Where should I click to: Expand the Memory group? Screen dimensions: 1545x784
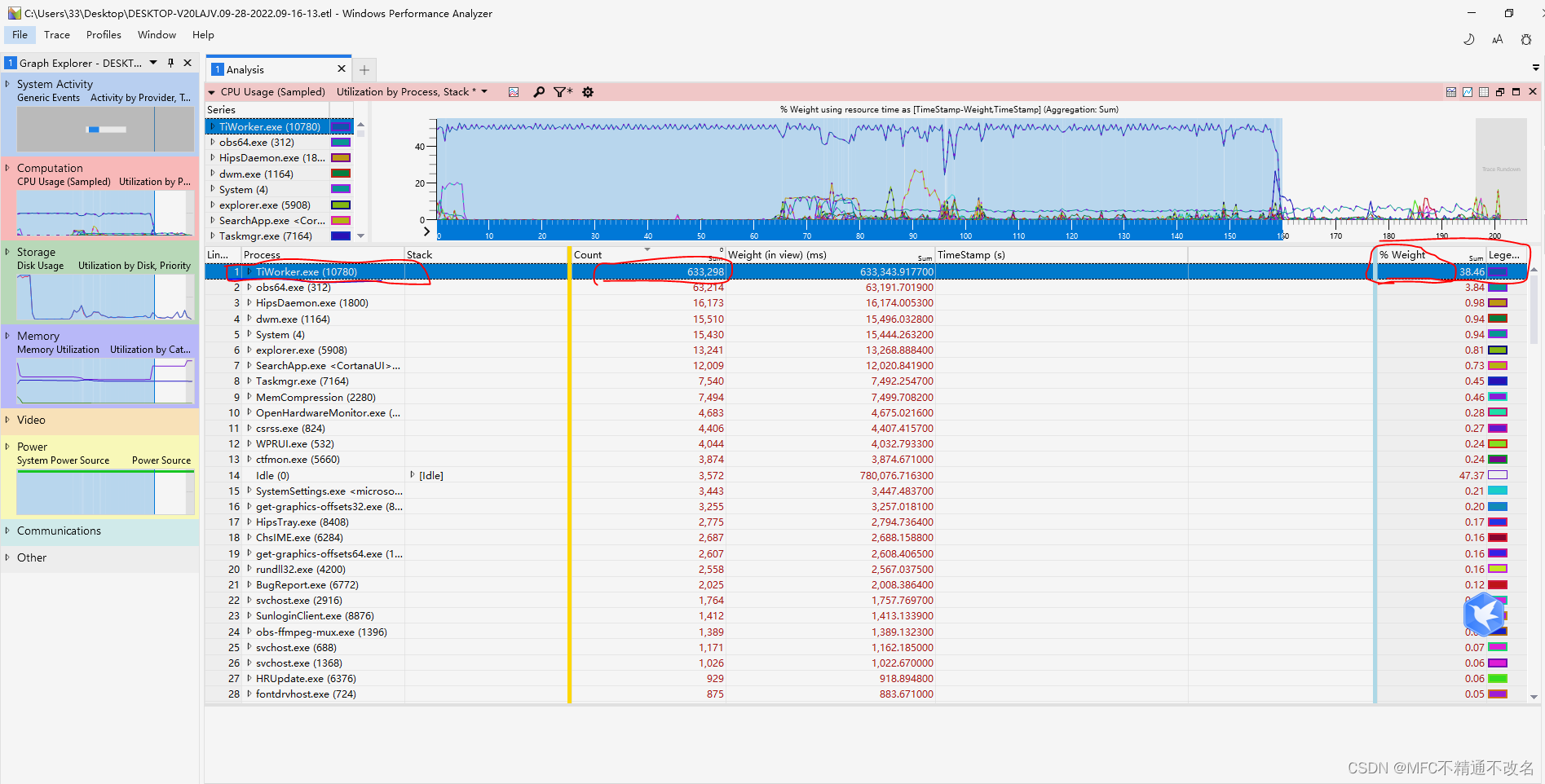8,336
